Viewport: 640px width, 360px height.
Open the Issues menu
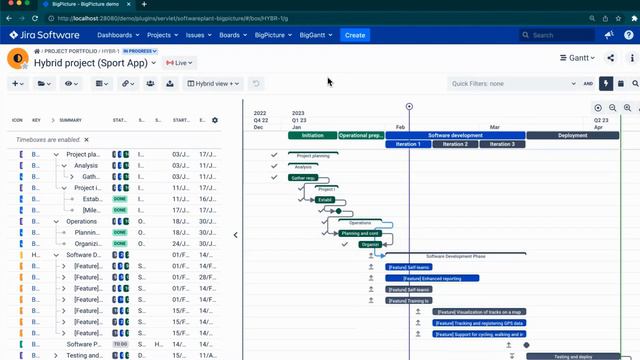pyautogui.click(x=198, y=35)
